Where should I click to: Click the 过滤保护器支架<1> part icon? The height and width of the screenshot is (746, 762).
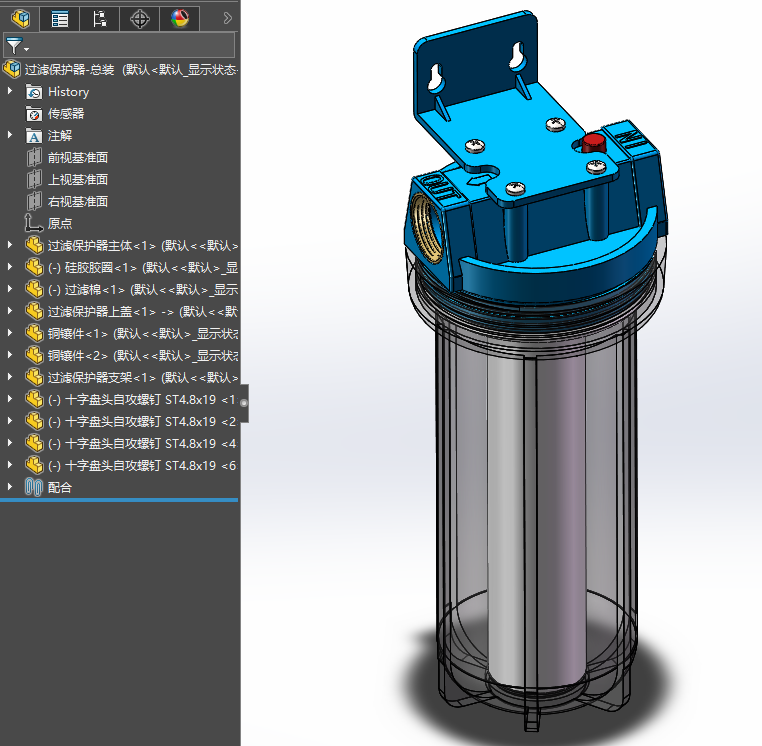[34, 377]
